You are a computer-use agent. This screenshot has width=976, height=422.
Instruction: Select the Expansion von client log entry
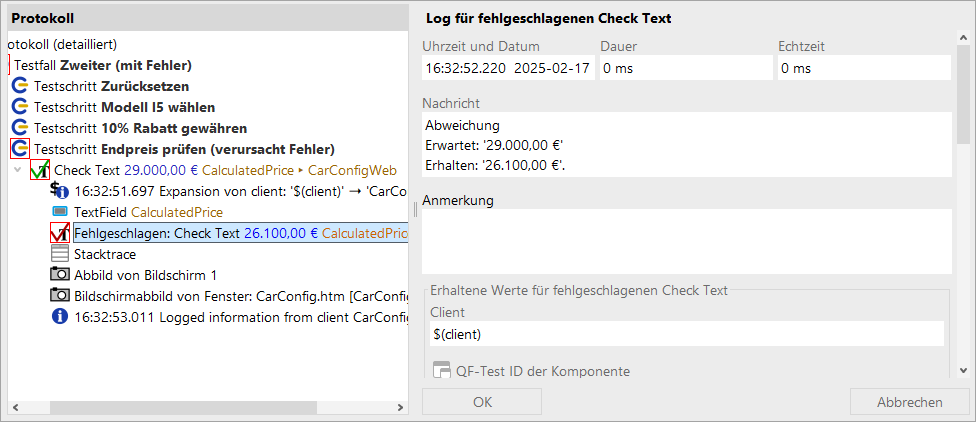[x=240, y=190]
